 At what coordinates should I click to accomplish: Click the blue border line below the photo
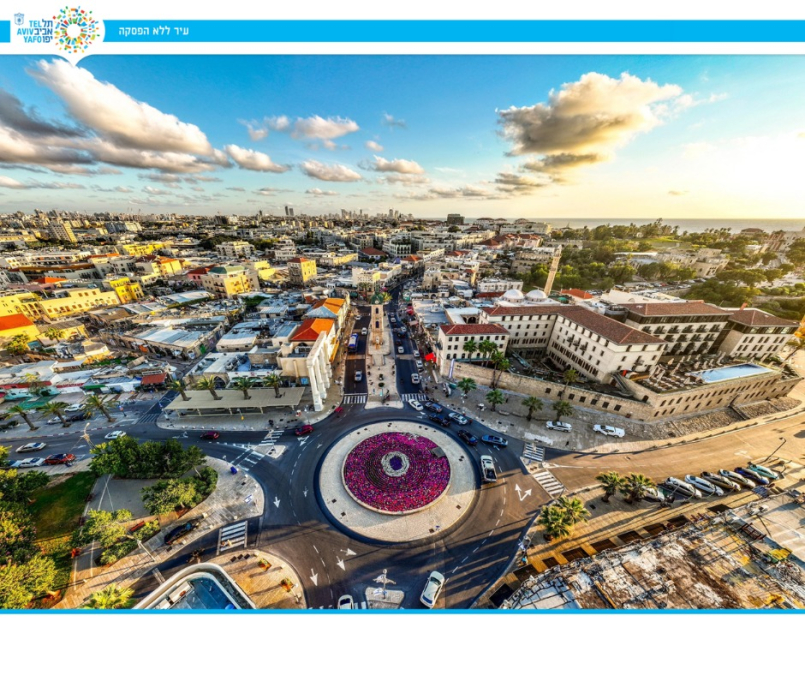coord(402,611)
